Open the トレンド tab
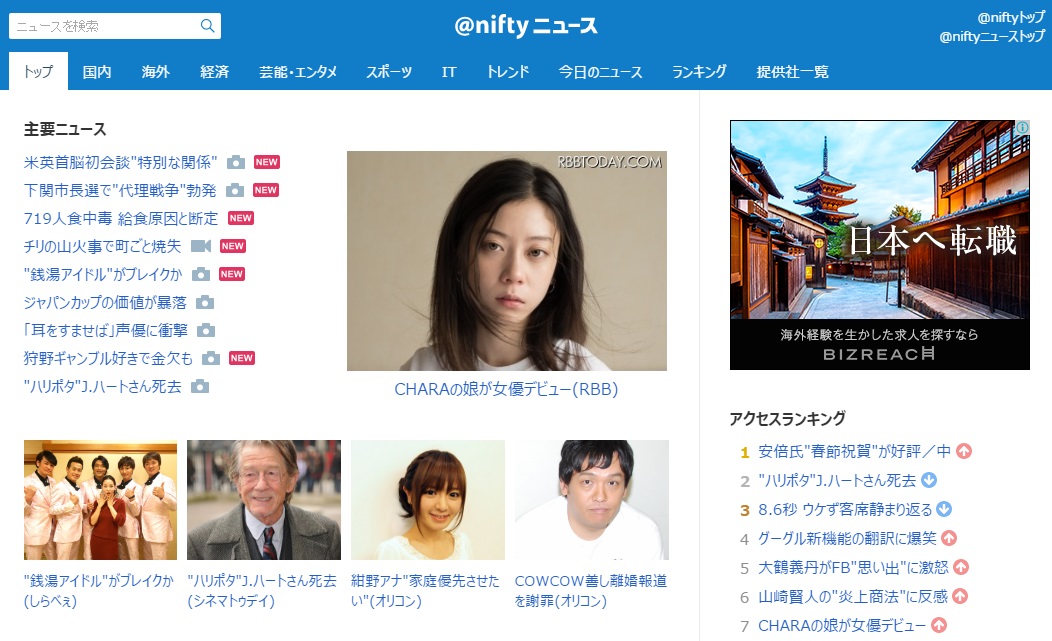This screenshot has width=1052, height=641. tap(508, 72)
